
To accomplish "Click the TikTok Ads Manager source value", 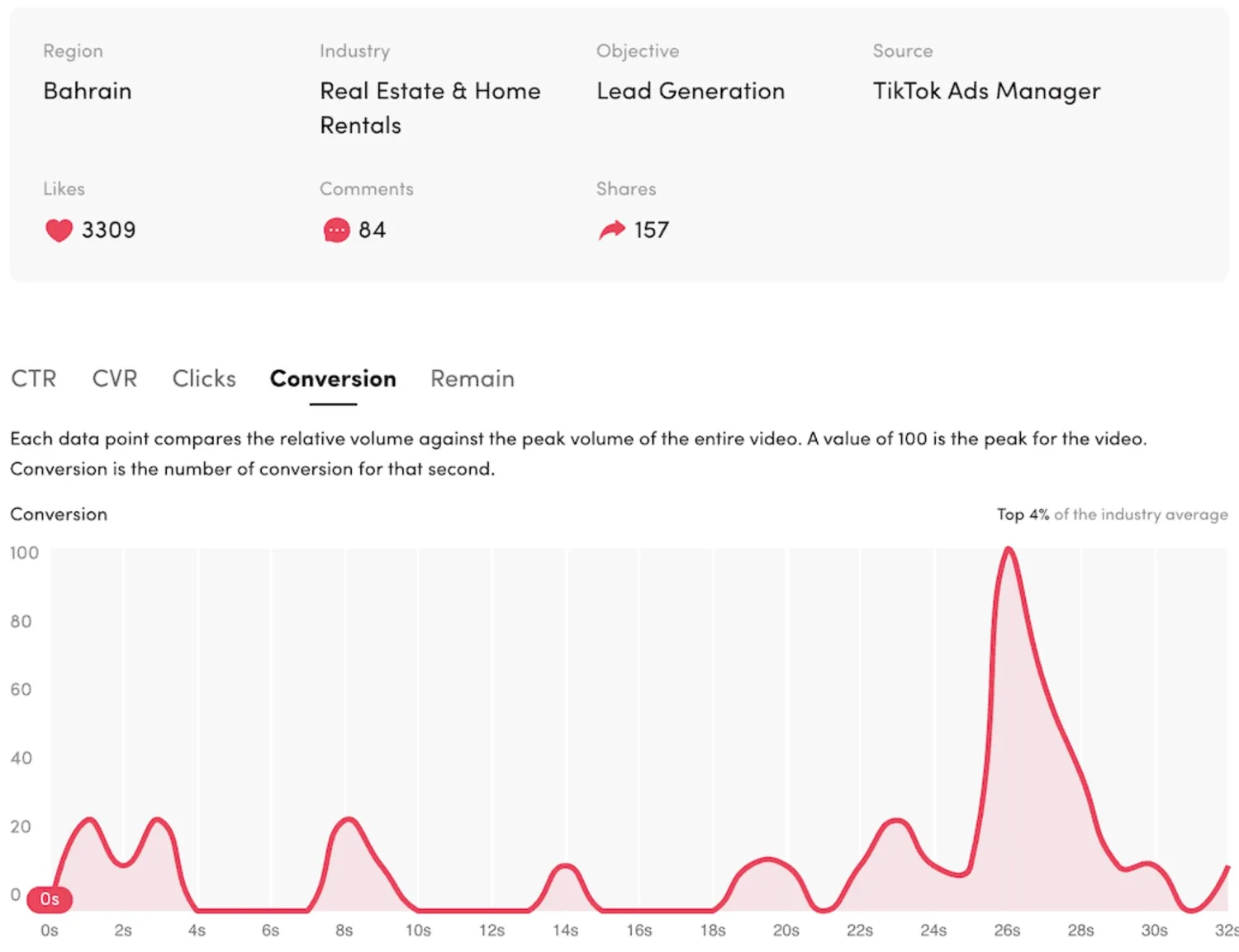I will pos(986,91).
